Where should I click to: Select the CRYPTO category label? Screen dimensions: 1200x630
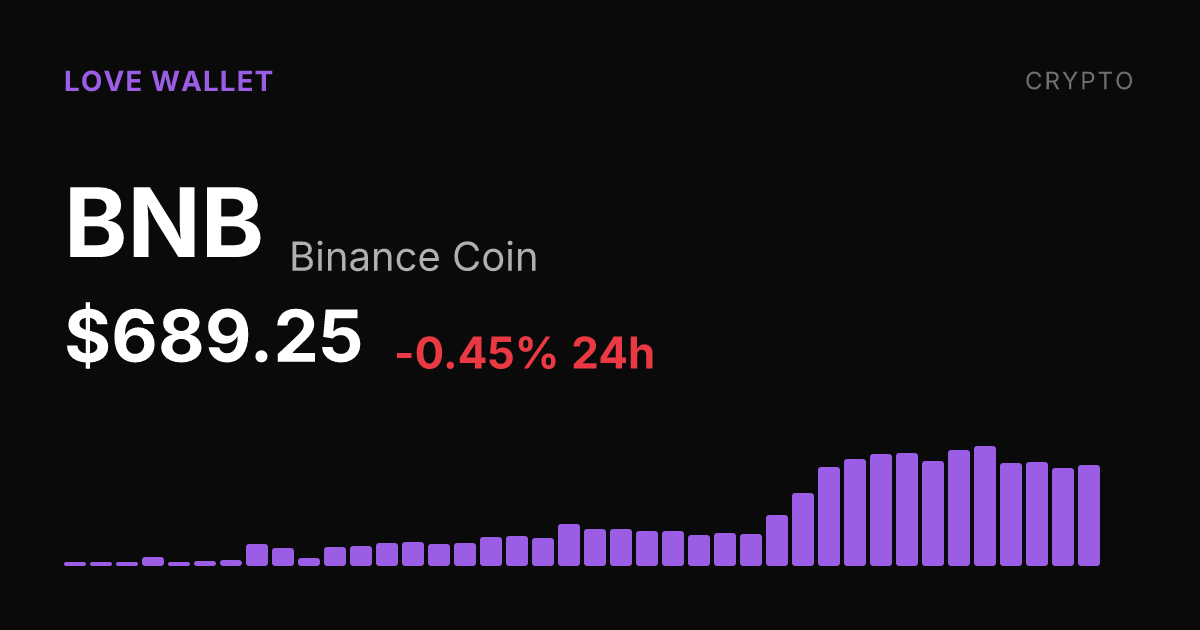[x=1080, y=82]
